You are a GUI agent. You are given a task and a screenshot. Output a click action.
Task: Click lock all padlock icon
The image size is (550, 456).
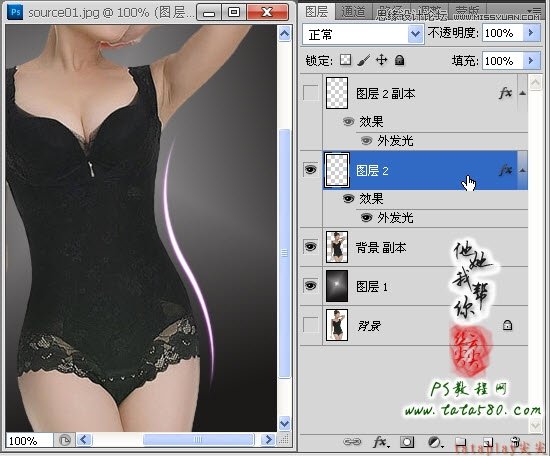[399, 60]
